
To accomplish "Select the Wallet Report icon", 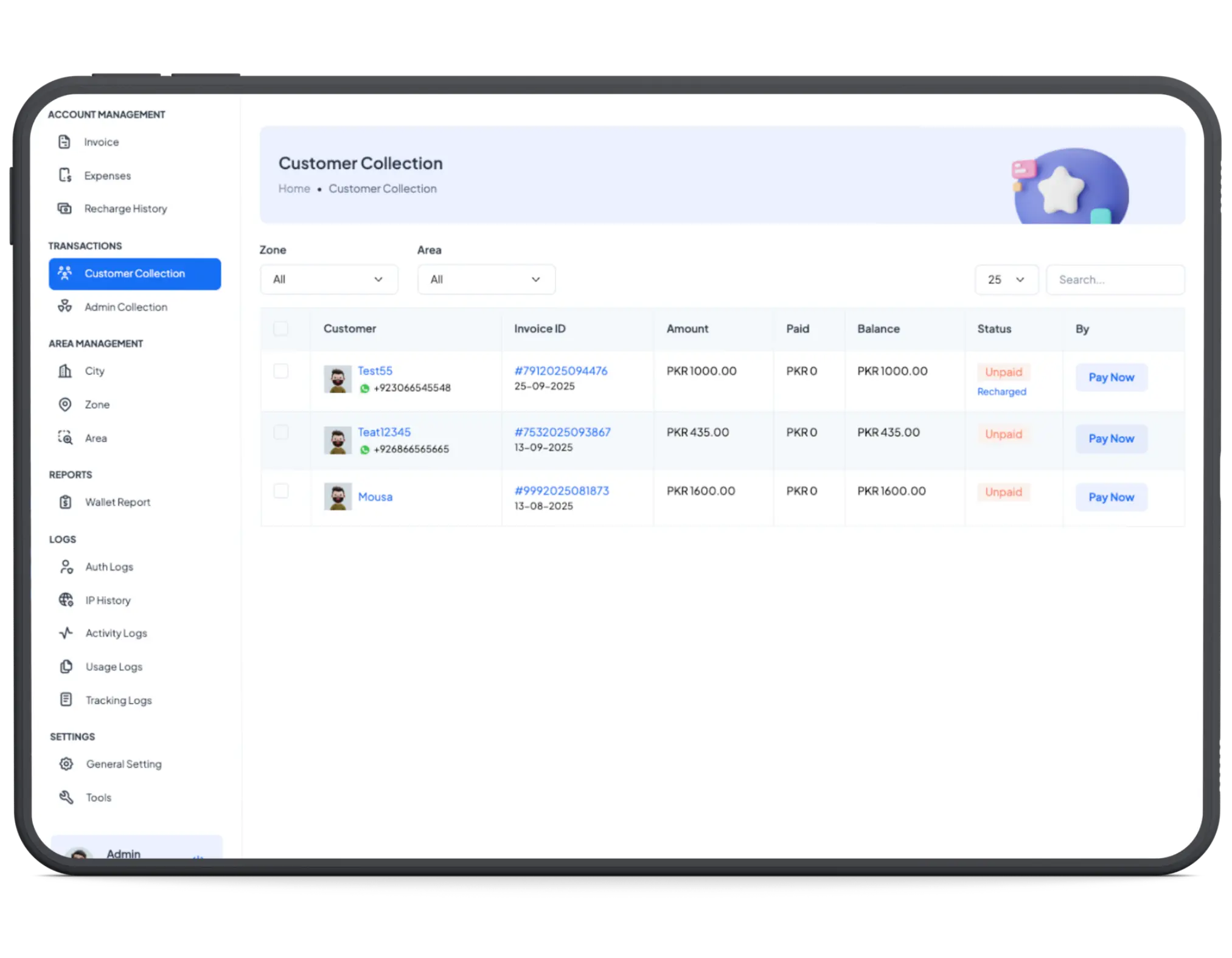I will (66, 502).
